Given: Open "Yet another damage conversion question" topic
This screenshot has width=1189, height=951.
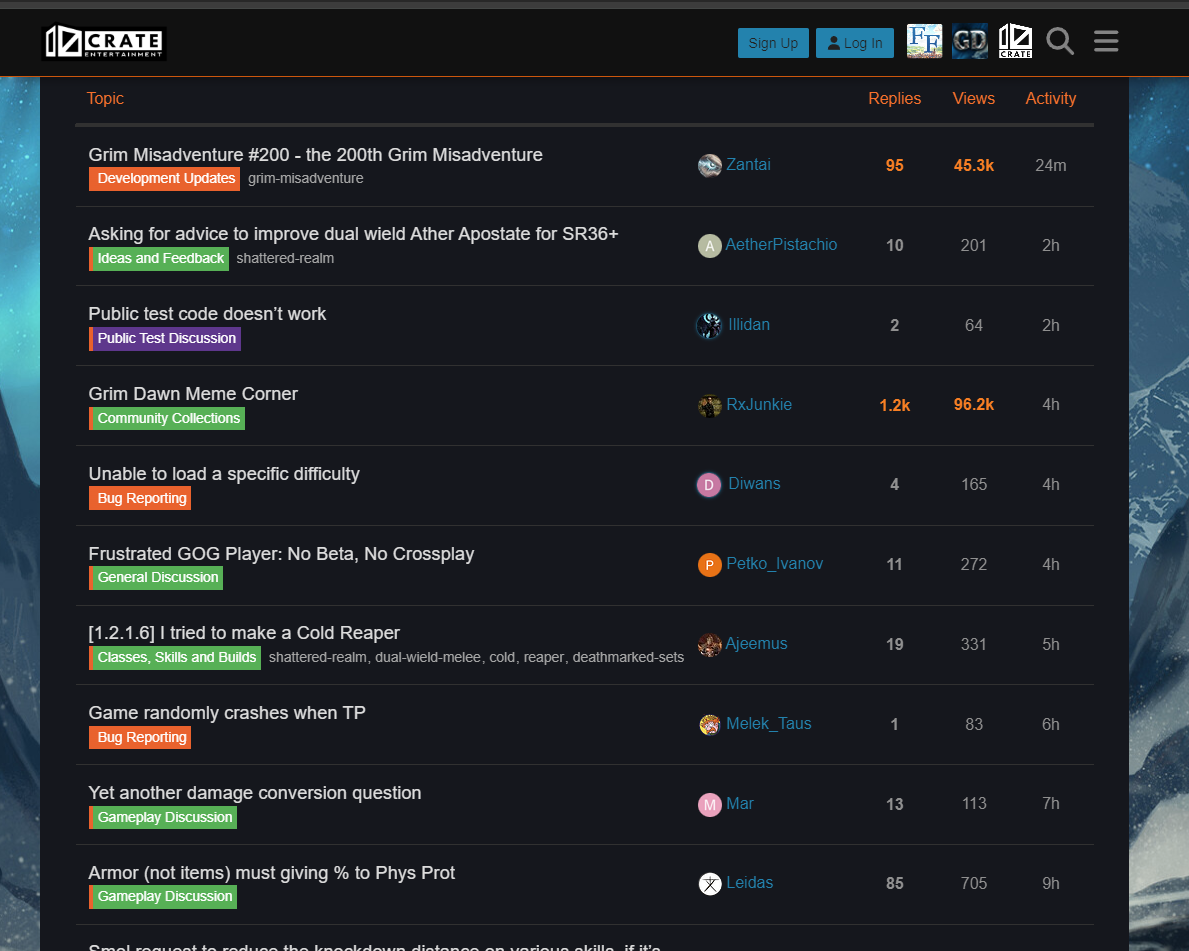Looking at the screenshot, I should point(255,792).
